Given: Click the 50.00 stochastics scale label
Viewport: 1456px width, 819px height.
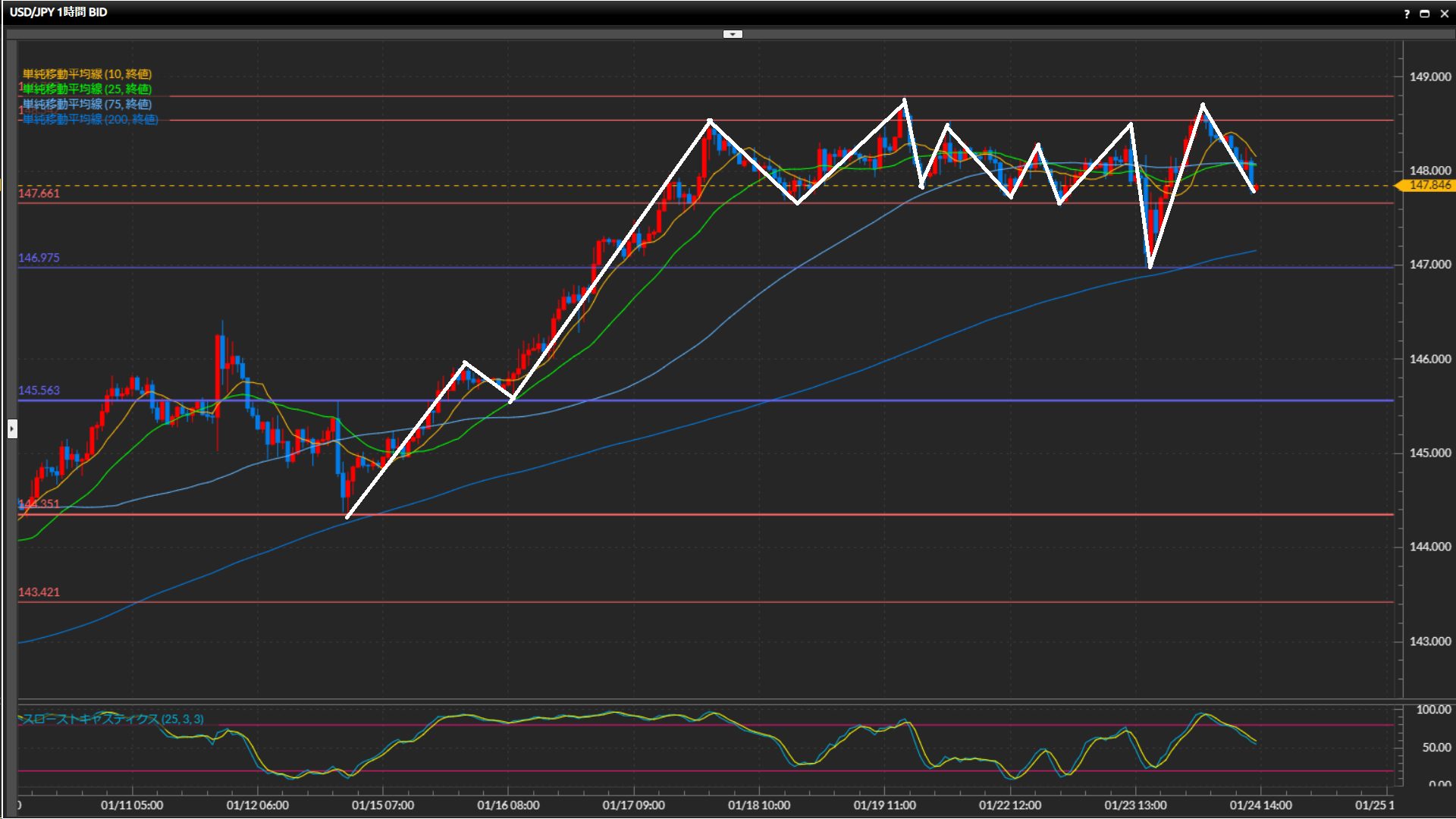Looking at the screenshot, I should (1436, 748).
